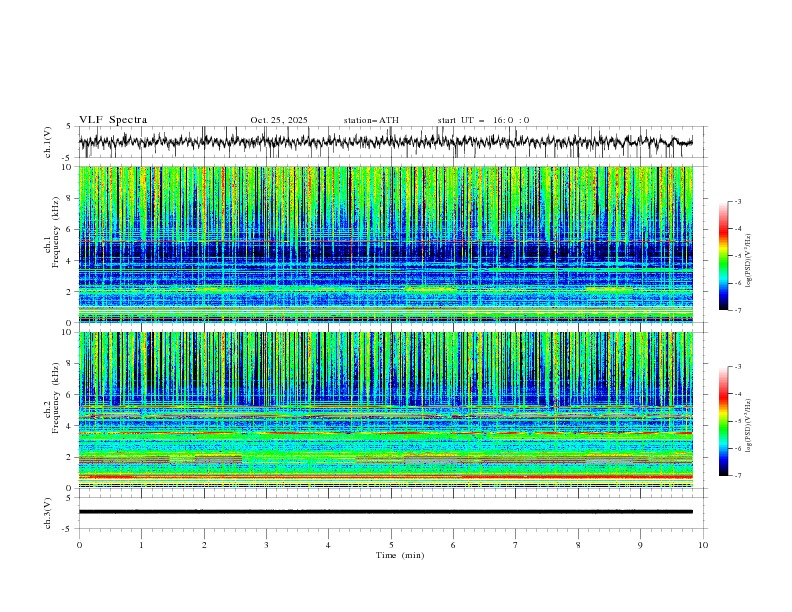Click the "5" tick on ch.3(V) axis
The image size is (792, 612).
tap(69, 497)
